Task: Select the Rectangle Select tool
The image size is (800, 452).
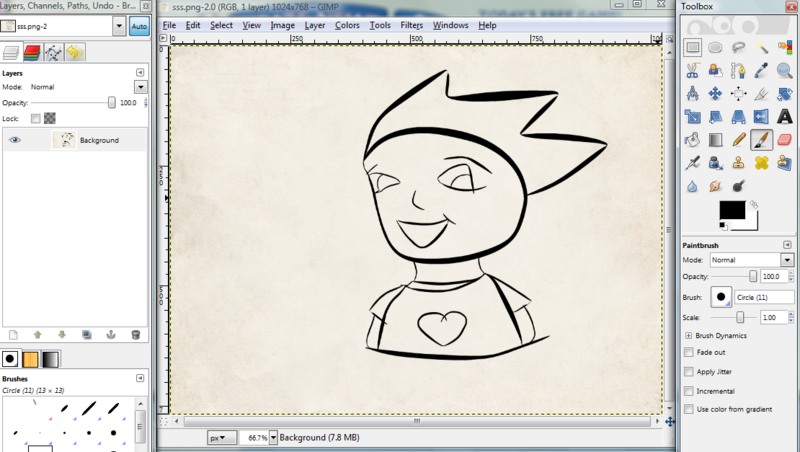Action: pos(692,46)
